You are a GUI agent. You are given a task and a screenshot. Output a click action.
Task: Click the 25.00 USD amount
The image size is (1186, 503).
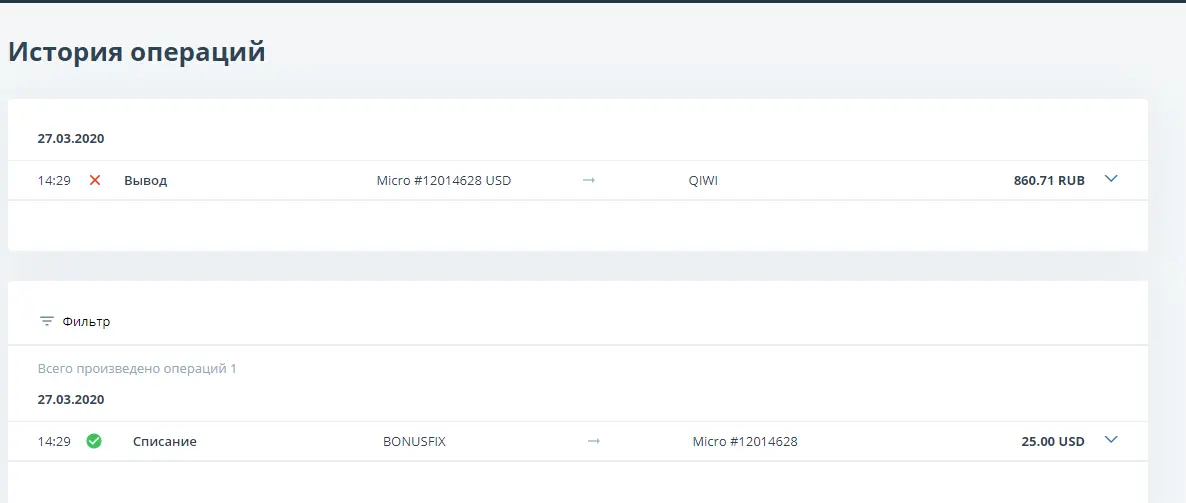[x=1053, y=442]
